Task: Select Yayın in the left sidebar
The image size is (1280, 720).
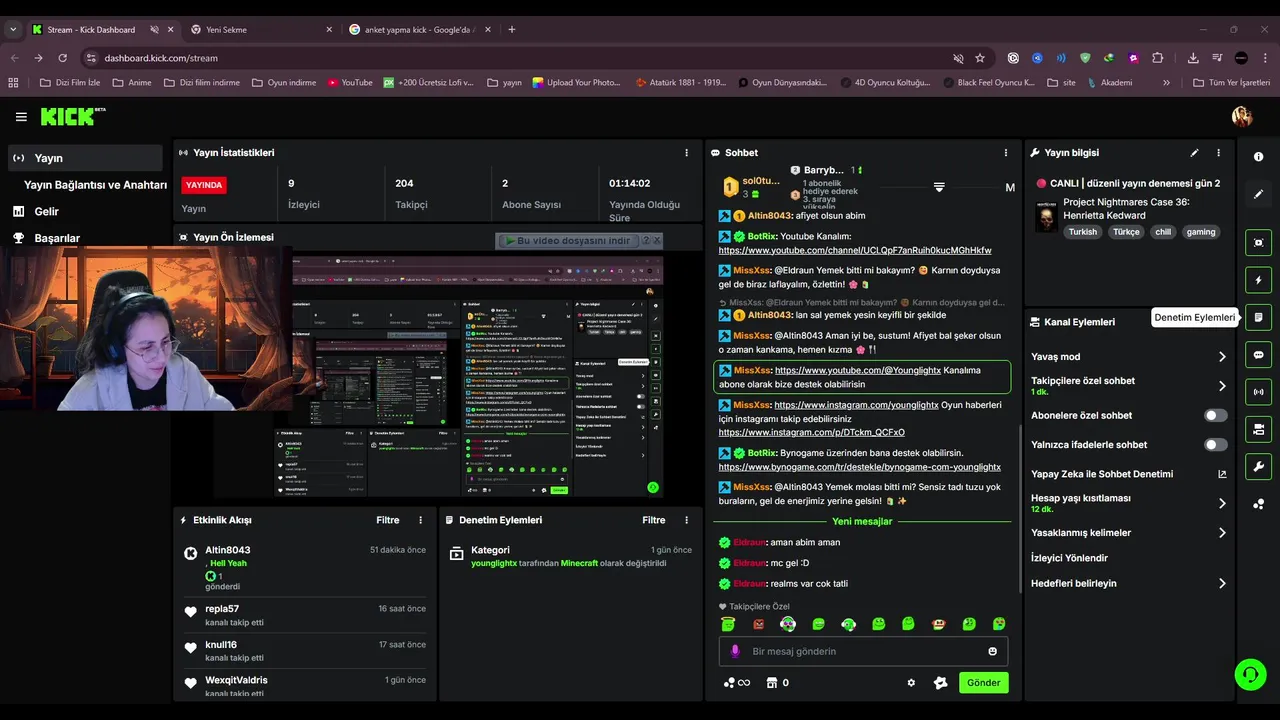Action: pyautogui.click(x=85, y=158)
